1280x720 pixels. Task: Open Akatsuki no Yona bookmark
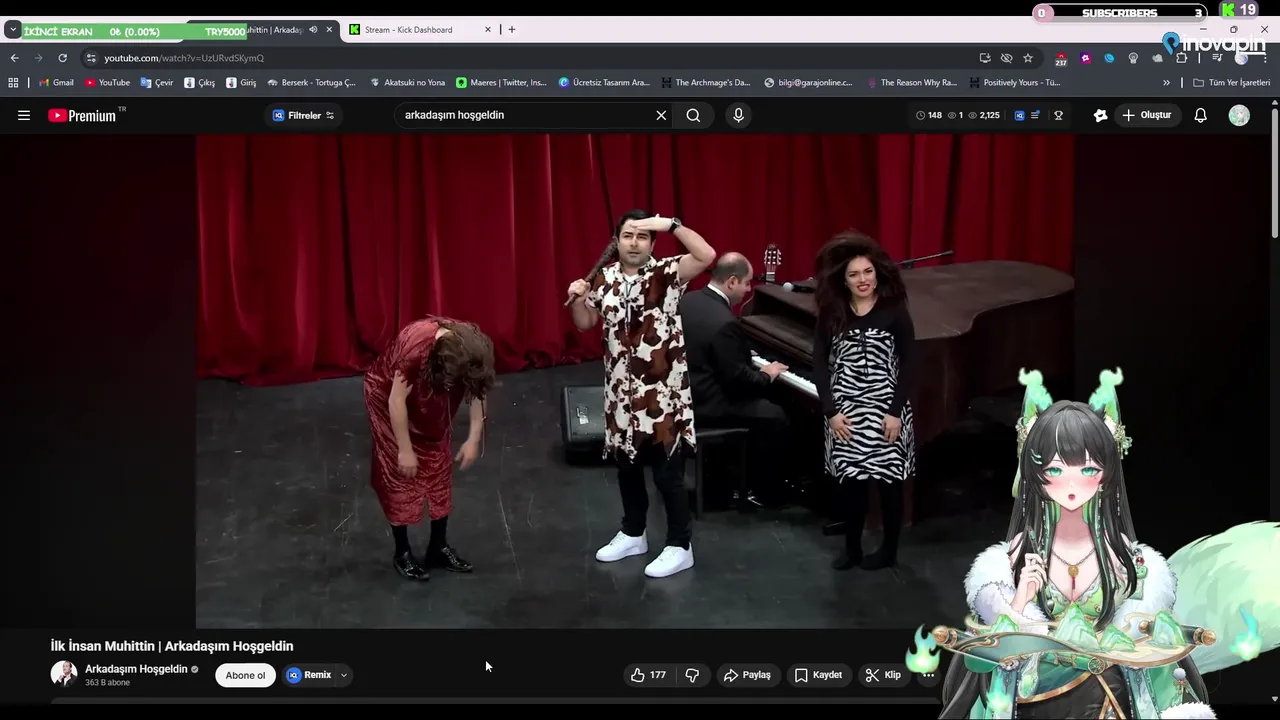(407, 83)
